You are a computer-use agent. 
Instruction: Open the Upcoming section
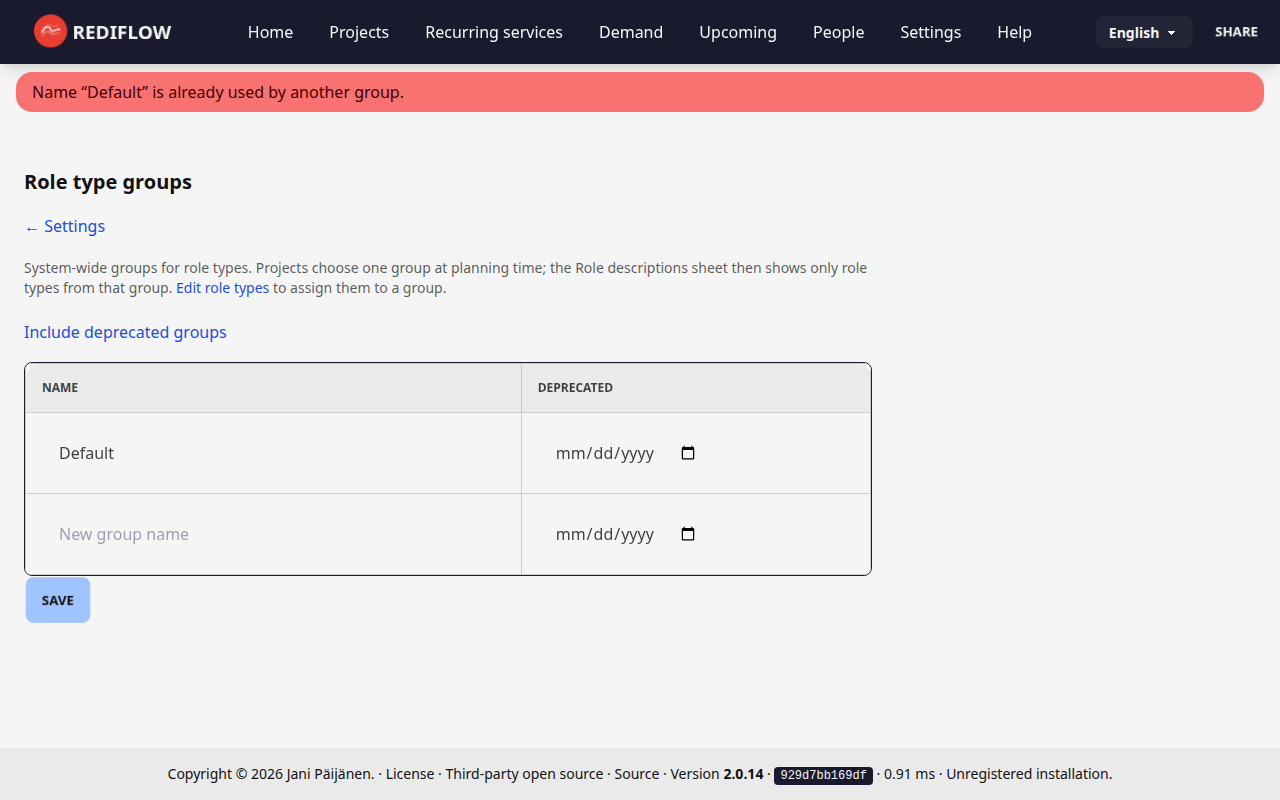737,32
